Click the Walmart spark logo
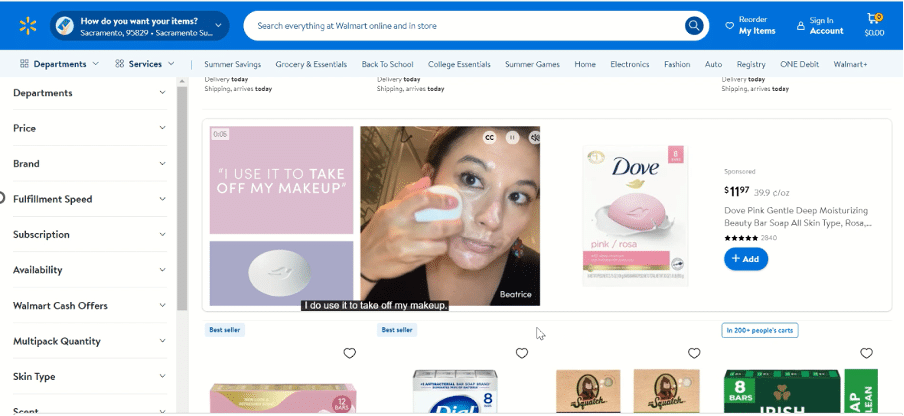Image resolution: width=904 pixels, height=416 pixels. (28, 26)
